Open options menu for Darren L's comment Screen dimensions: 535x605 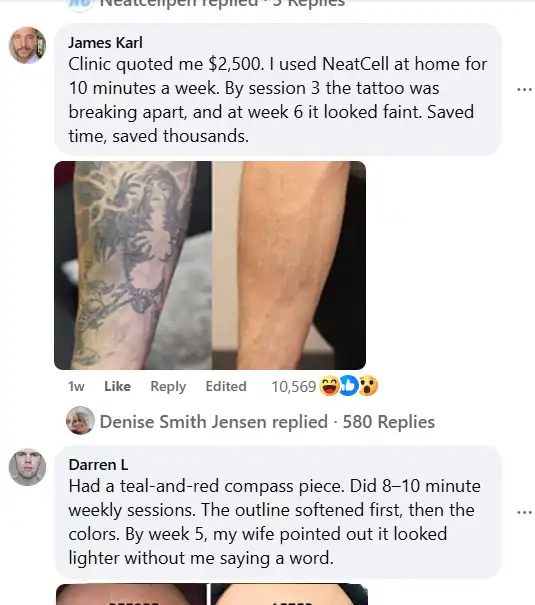[524, 512]
